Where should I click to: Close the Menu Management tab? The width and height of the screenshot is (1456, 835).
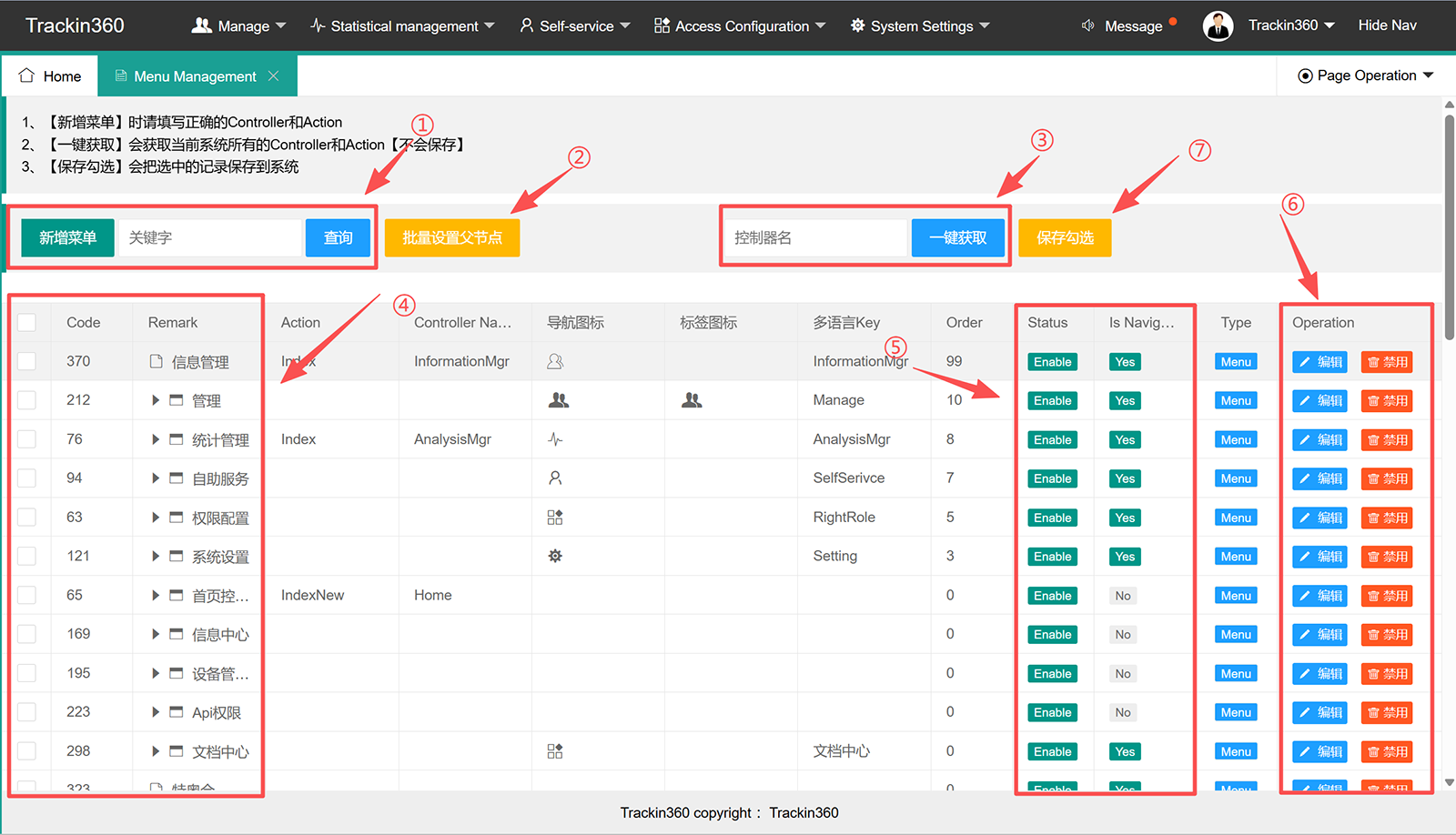[273, 76]
